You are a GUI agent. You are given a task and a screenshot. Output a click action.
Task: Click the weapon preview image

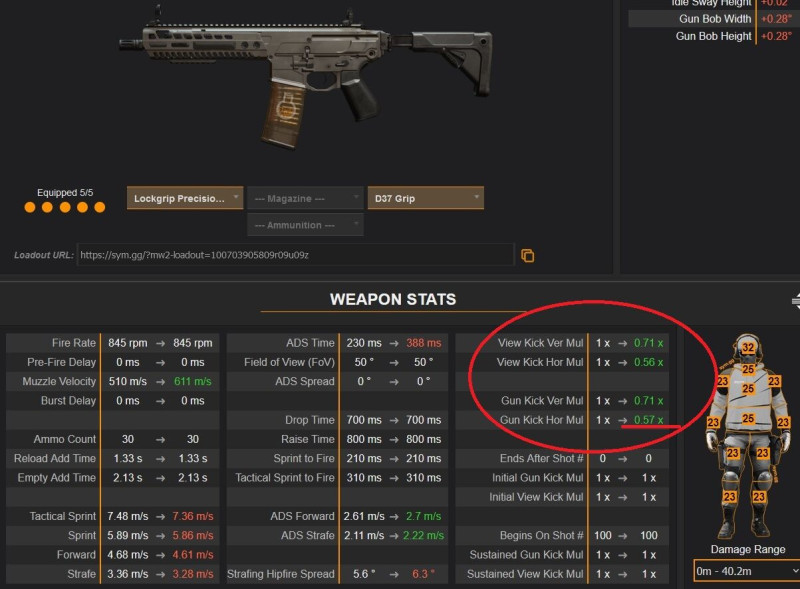[x=306, y=77]
